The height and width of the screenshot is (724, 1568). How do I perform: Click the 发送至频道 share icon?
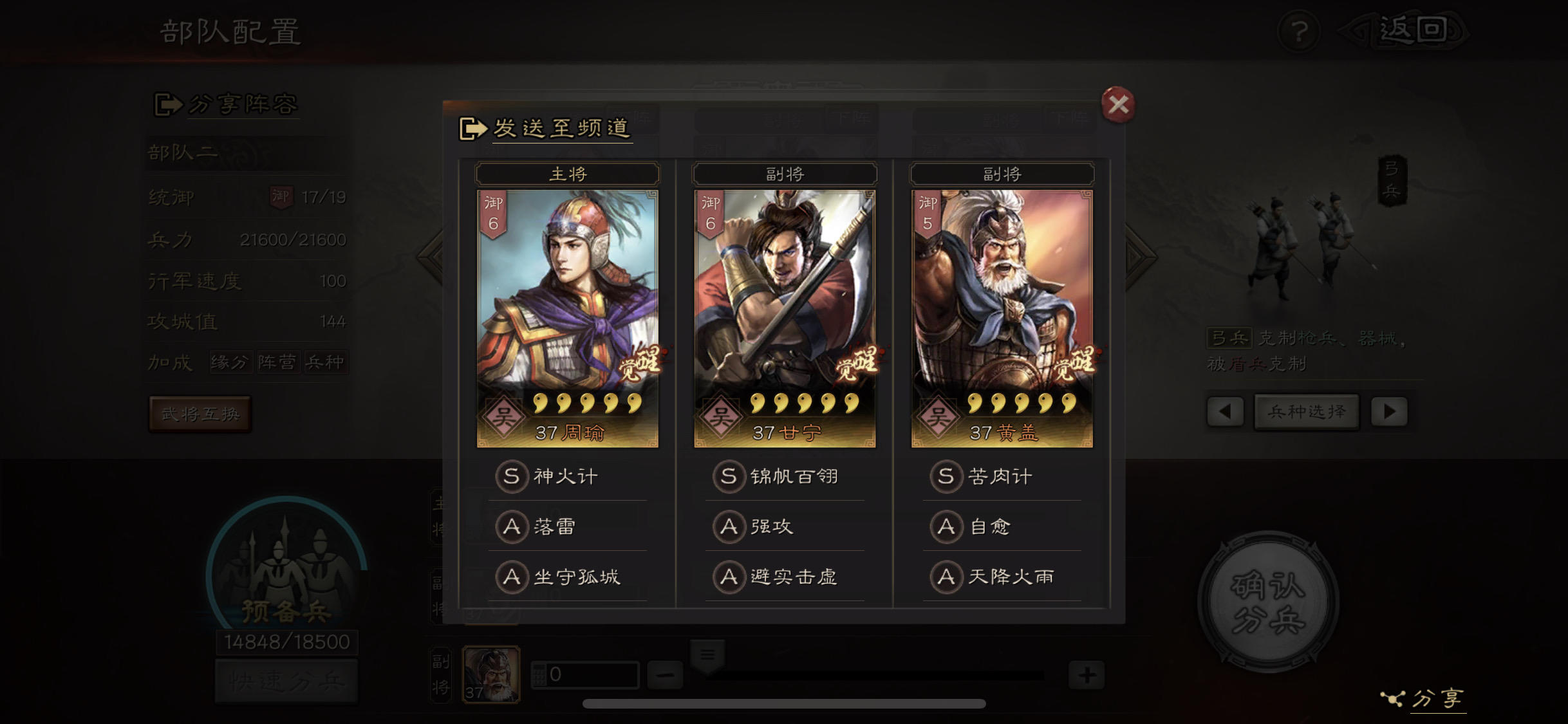(472, 128)
